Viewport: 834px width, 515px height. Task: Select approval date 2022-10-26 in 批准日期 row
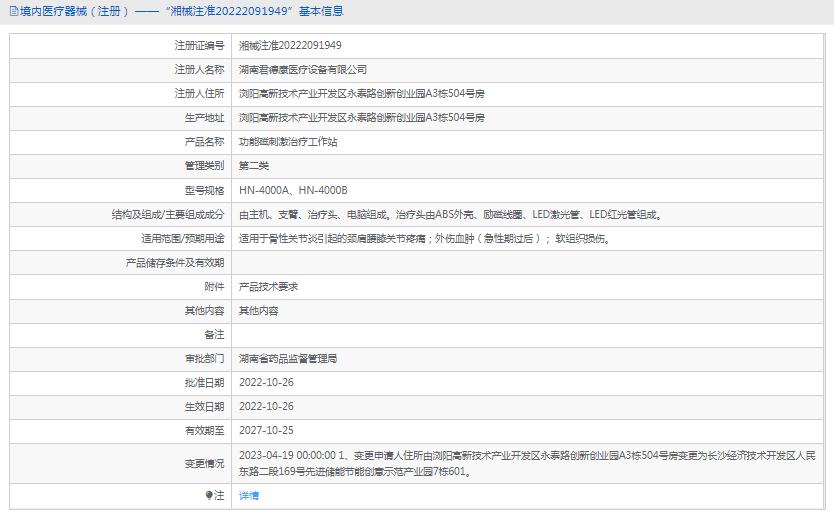(266, 383)
